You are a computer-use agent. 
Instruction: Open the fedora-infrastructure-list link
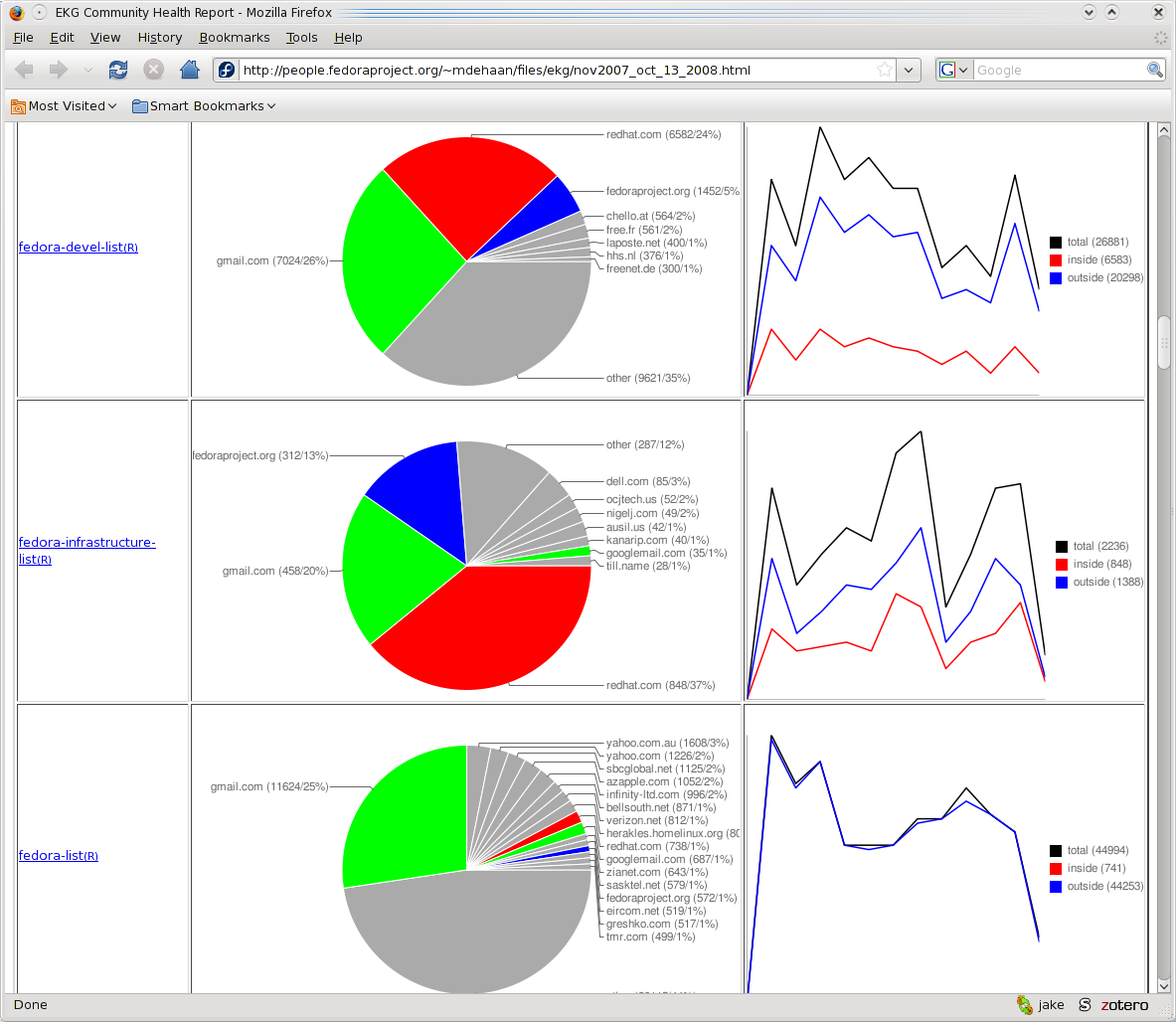(x=87, y=551)
